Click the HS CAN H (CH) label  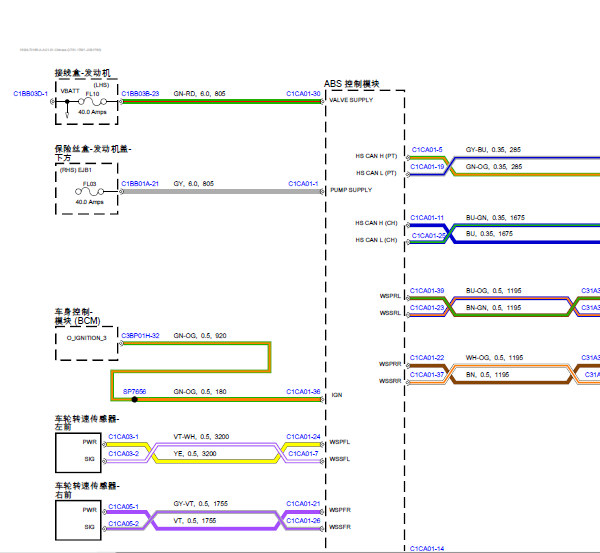point(376,223)
